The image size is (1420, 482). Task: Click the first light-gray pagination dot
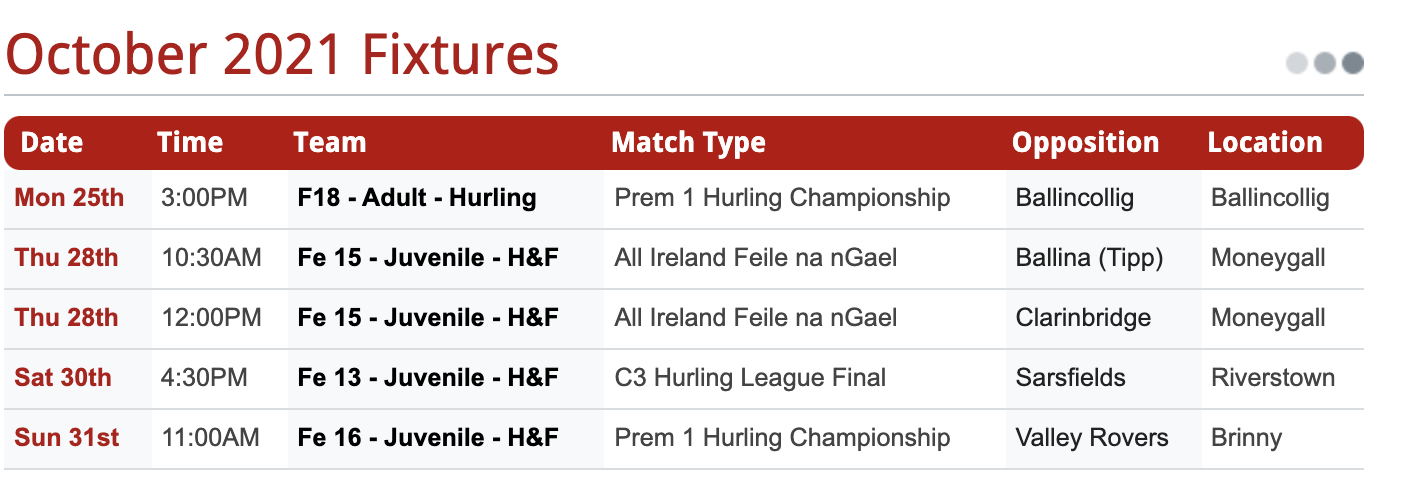[1297, 63]
